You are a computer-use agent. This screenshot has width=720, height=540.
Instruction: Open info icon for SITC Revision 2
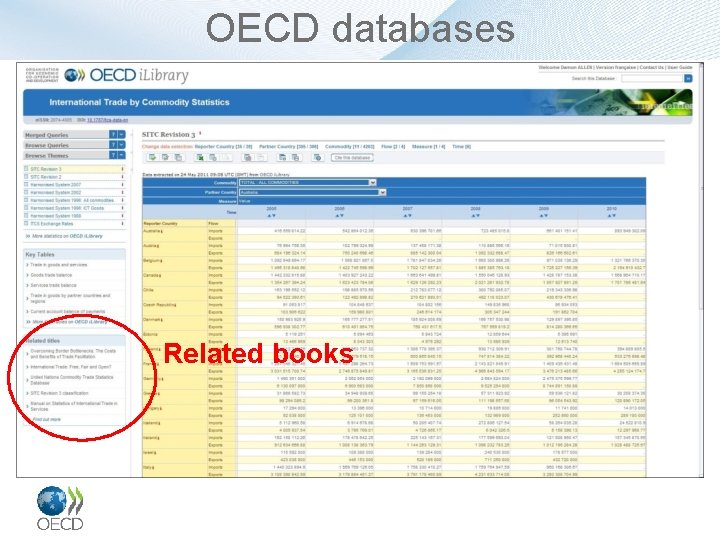(x=122, y=177)
